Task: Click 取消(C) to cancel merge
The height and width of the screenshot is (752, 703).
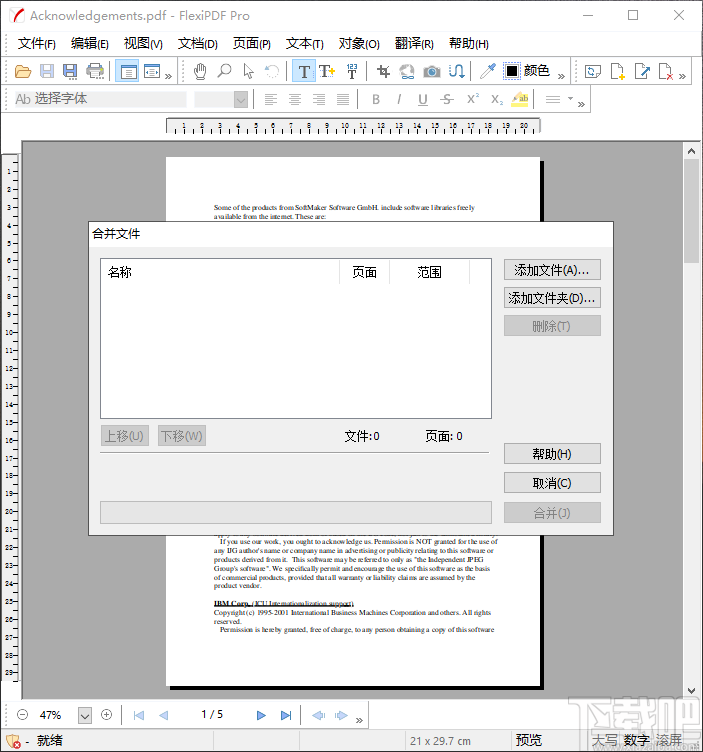Action: [552, 483]
